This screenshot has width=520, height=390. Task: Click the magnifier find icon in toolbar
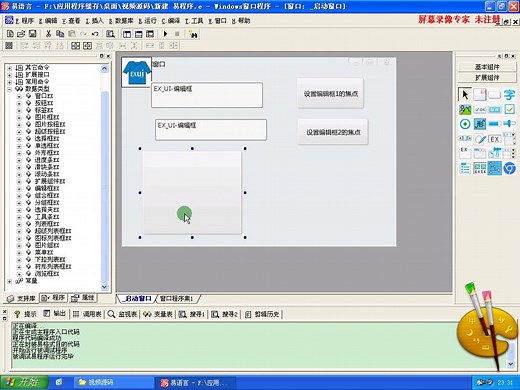(x=110, y=34)
